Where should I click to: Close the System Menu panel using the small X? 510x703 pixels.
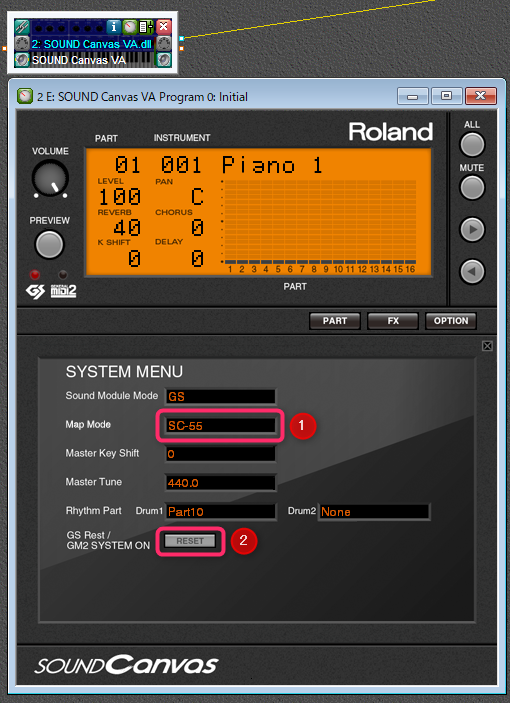(487, 346)
